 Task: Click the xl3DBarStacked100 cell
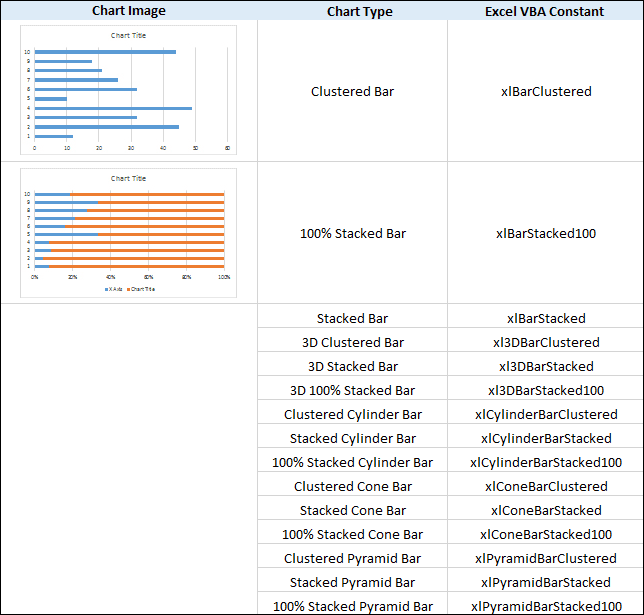(546, 390)
